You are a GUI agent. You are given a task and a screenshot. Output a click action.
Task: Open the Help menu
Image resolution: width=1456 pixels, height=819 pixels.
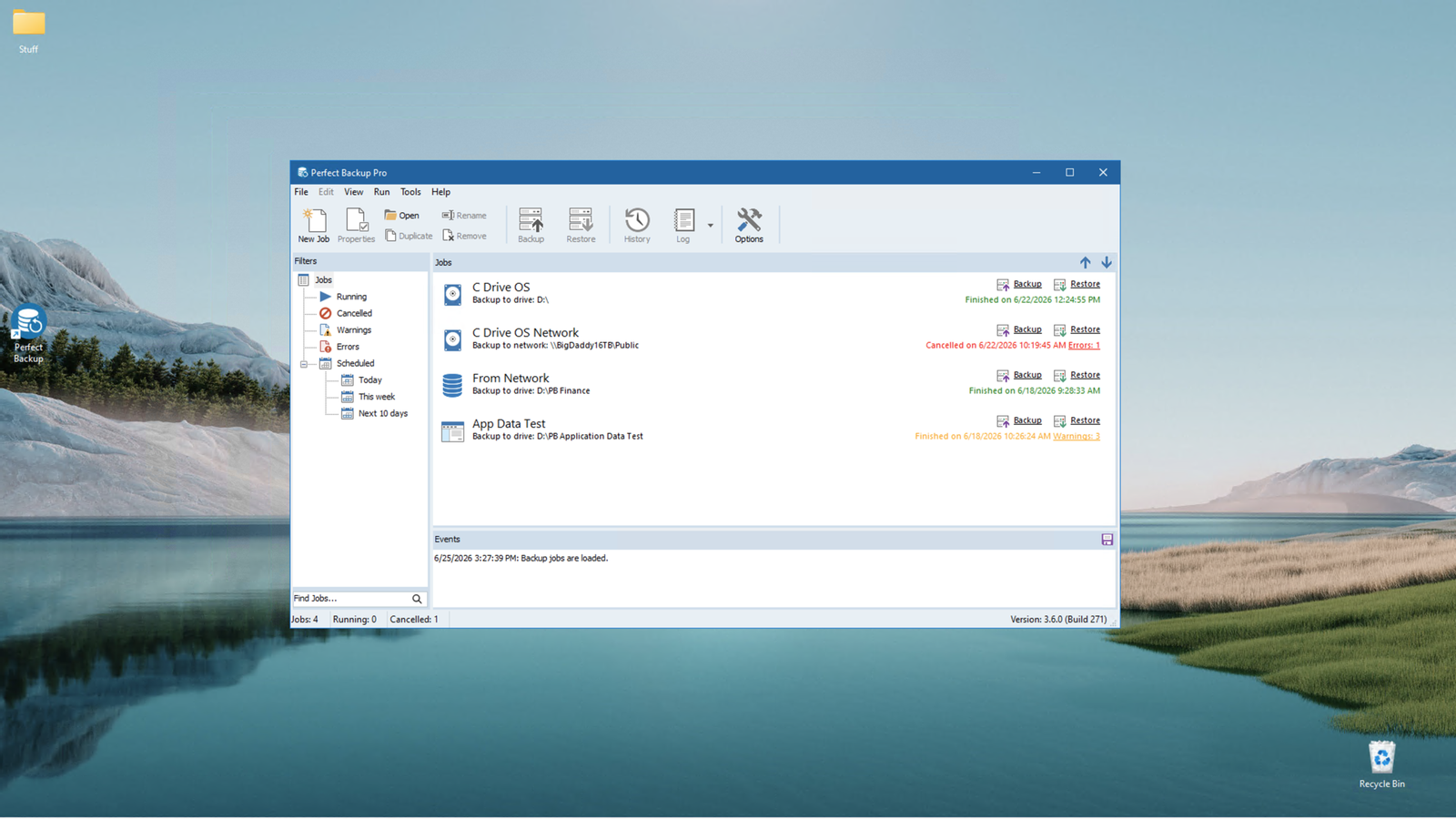440,192
